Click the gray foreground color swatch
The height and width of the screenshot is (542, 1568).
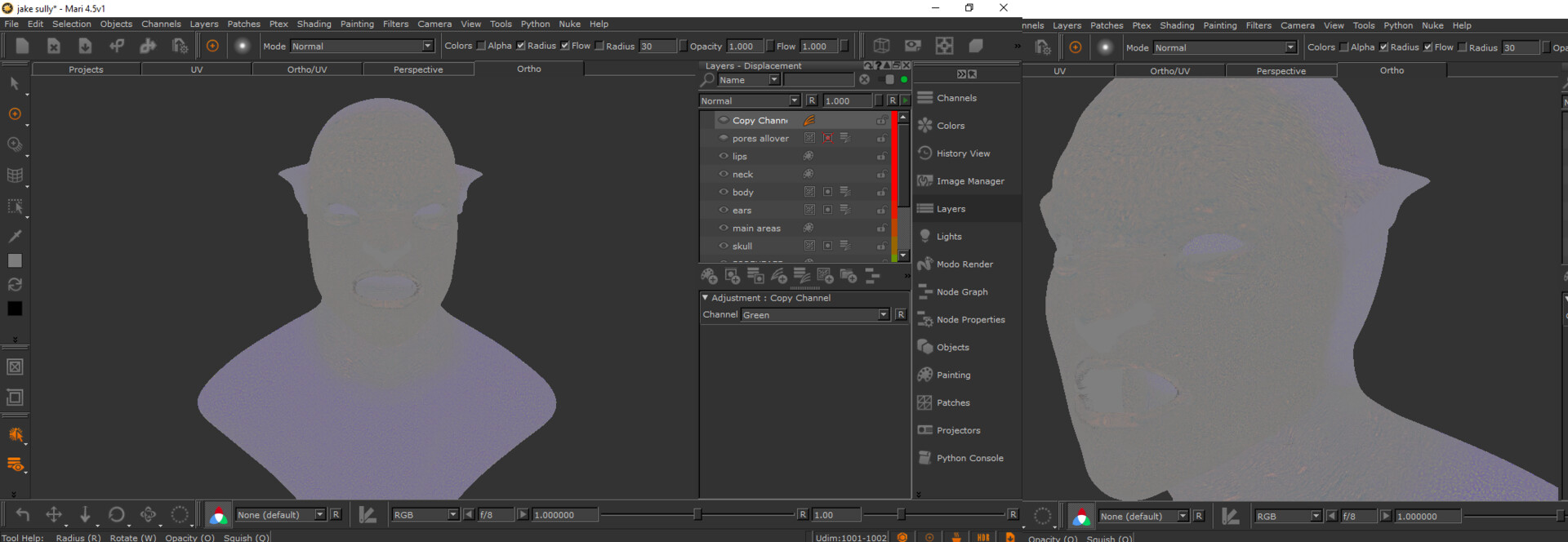(15, 260)
